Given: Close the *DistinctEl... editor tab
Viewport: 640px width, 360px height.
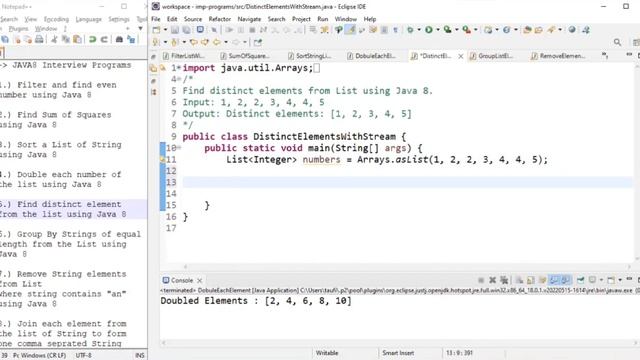Looking at the screenshot, I should point(460,56).
